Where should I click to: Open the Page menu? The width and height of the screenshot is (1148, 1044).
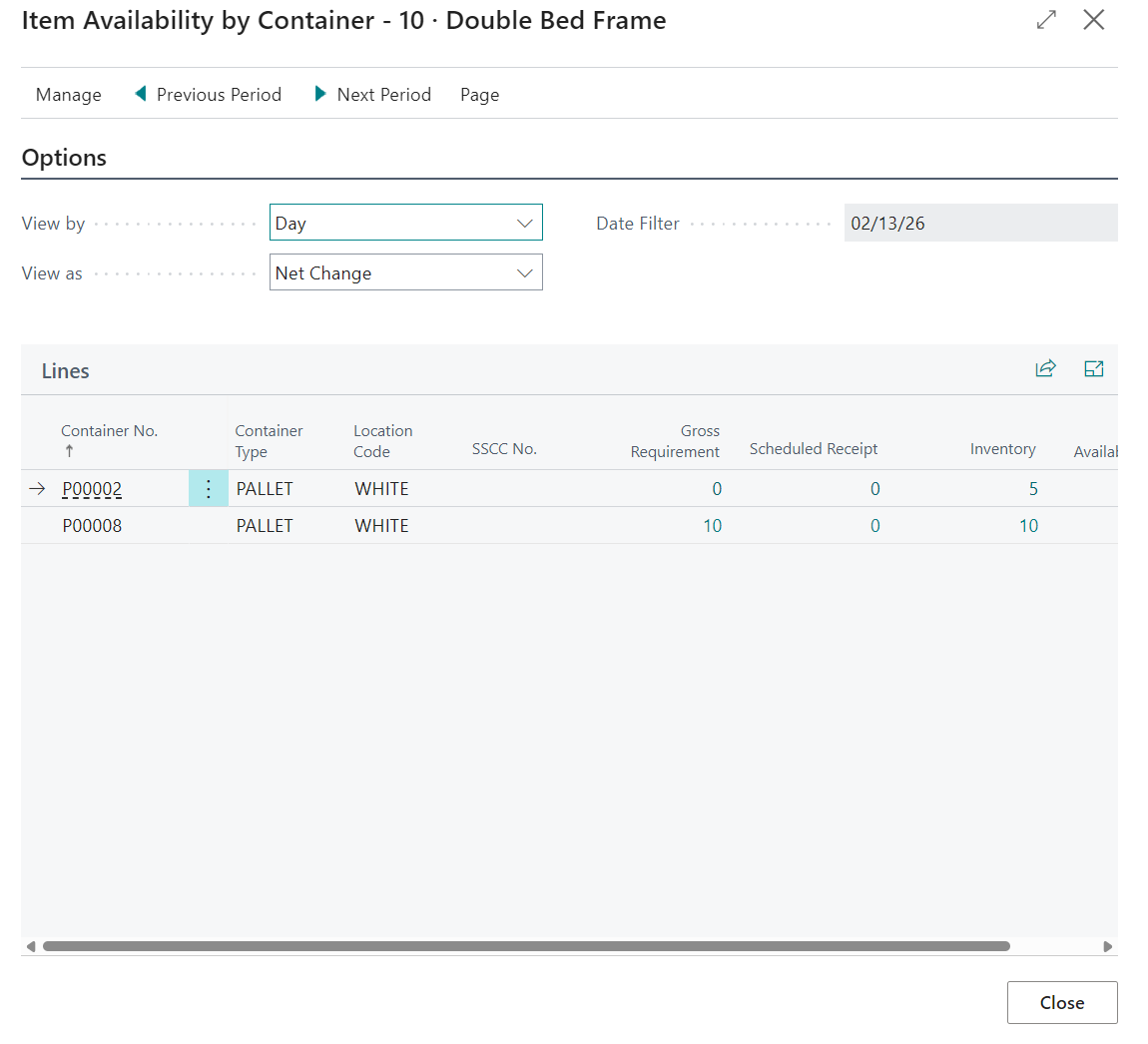pyautogui.click(x=479, y=95)
